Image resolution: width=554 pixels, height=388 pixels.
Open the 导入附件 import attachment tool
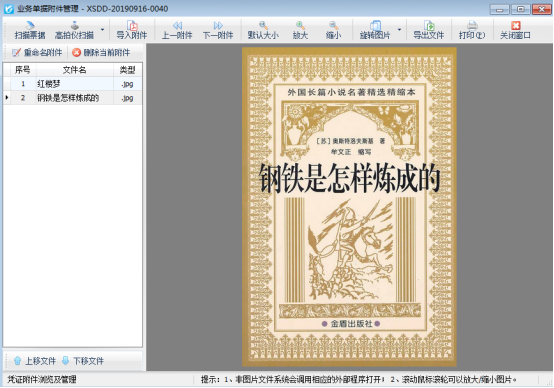(x=132, y=30)
